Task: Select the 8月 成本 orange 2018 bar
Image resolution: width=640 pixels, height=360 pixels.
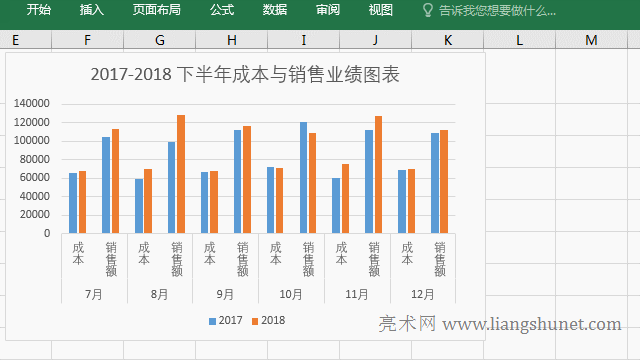Action: coord(148,201)
